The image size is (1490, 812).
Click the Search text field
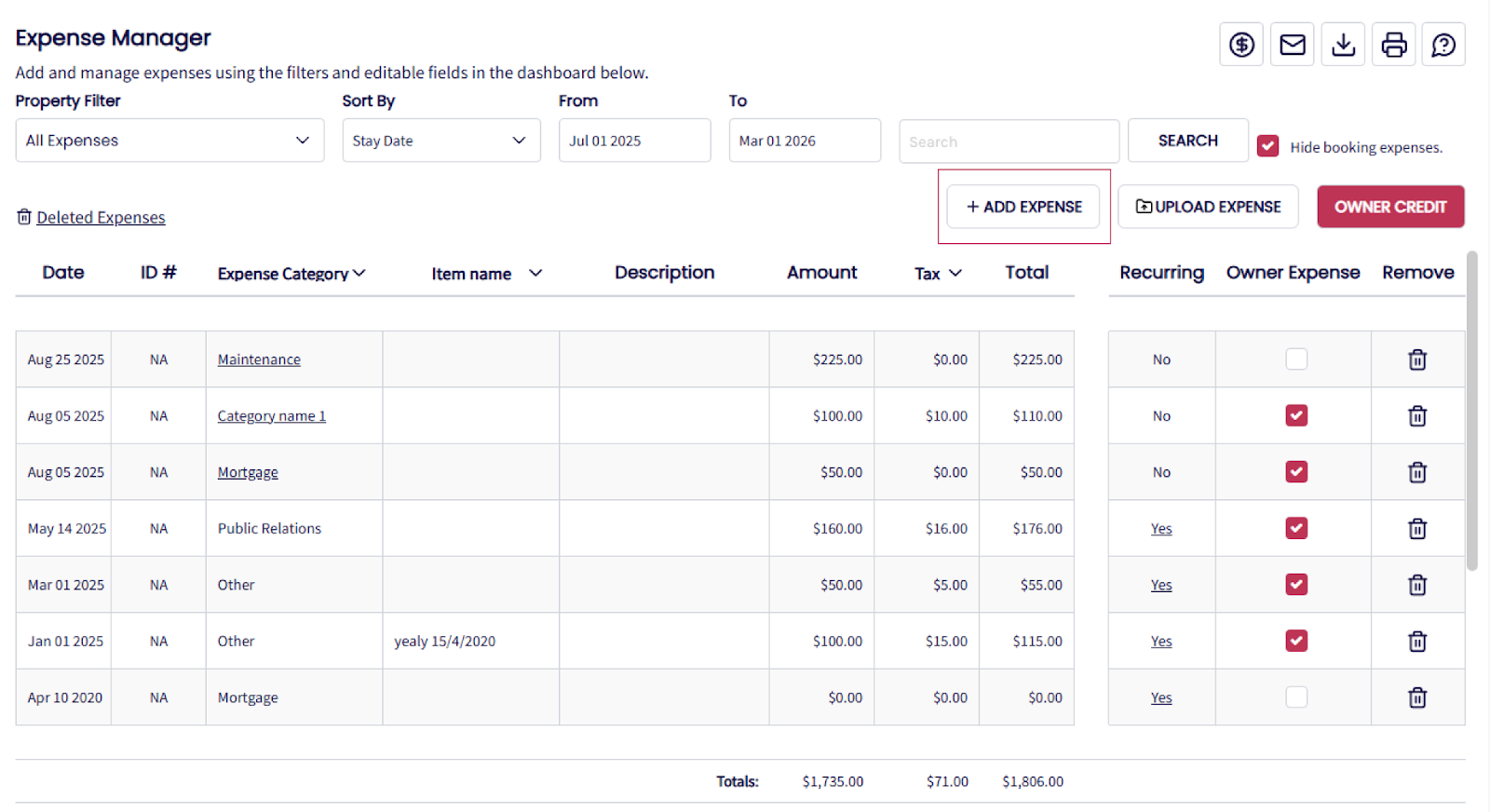tap(1009, 142)
